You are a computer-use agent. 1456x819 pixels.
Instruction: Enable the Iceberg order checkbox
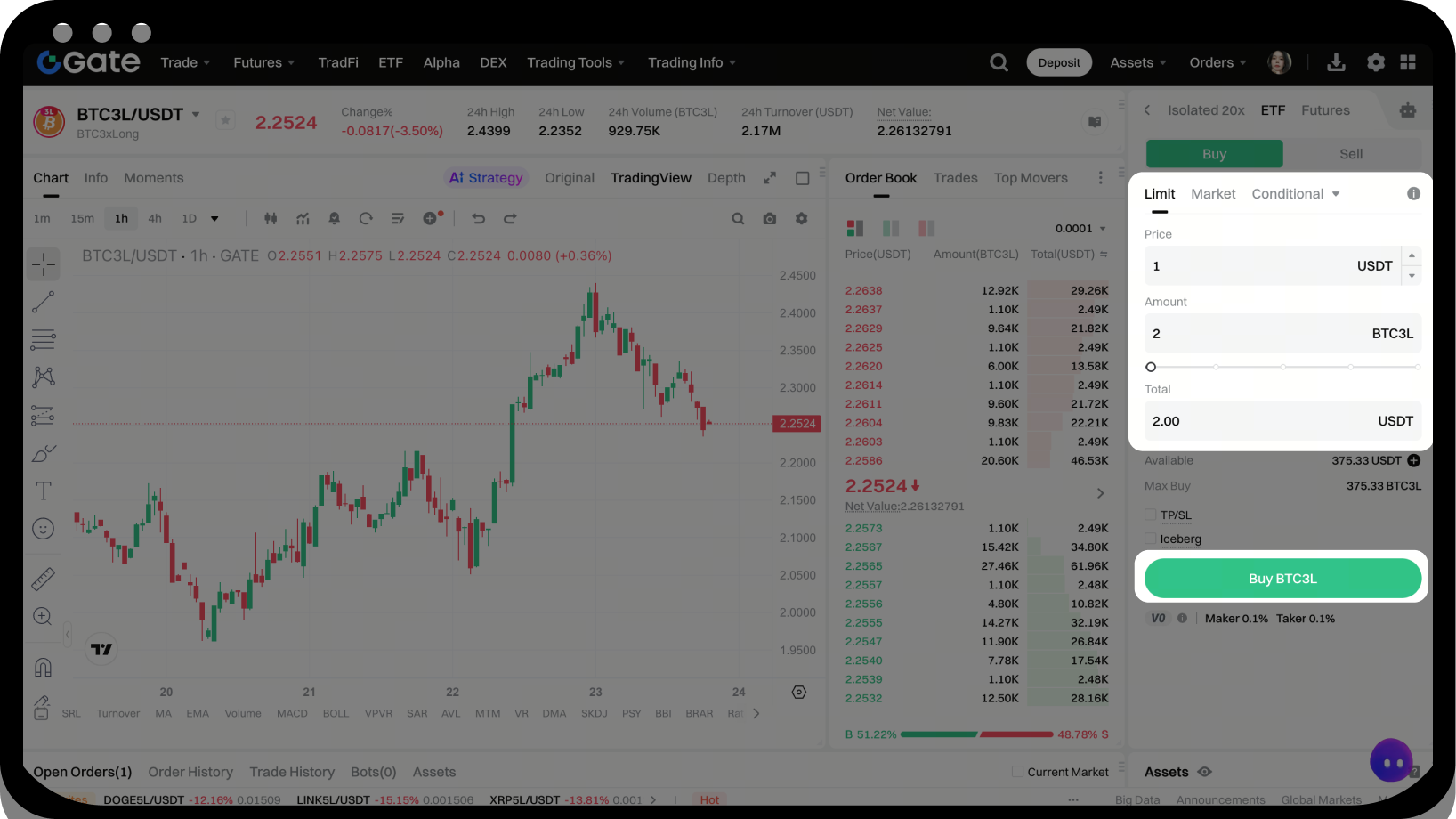(x=1151, y=539)
